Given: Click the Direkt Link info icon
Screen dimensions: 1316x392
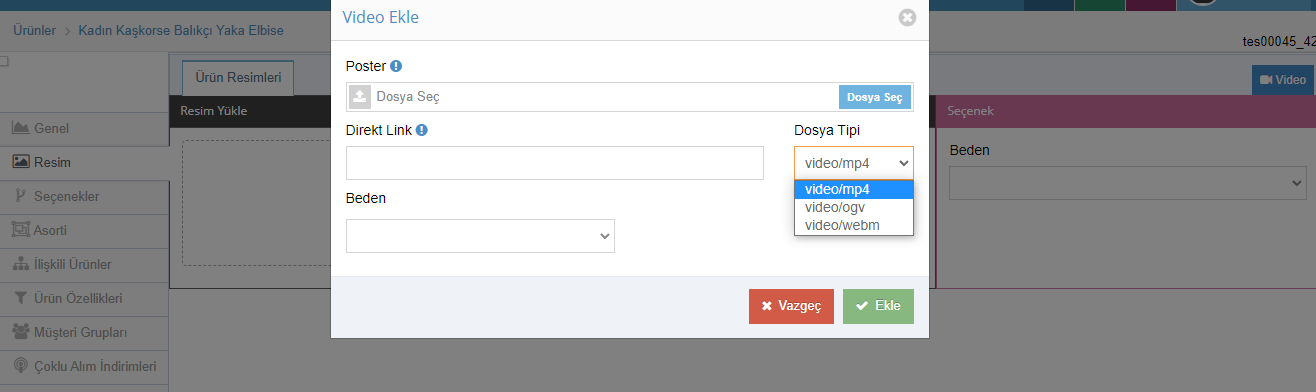Looking at the screenshot, I should [x=422, y=130].
